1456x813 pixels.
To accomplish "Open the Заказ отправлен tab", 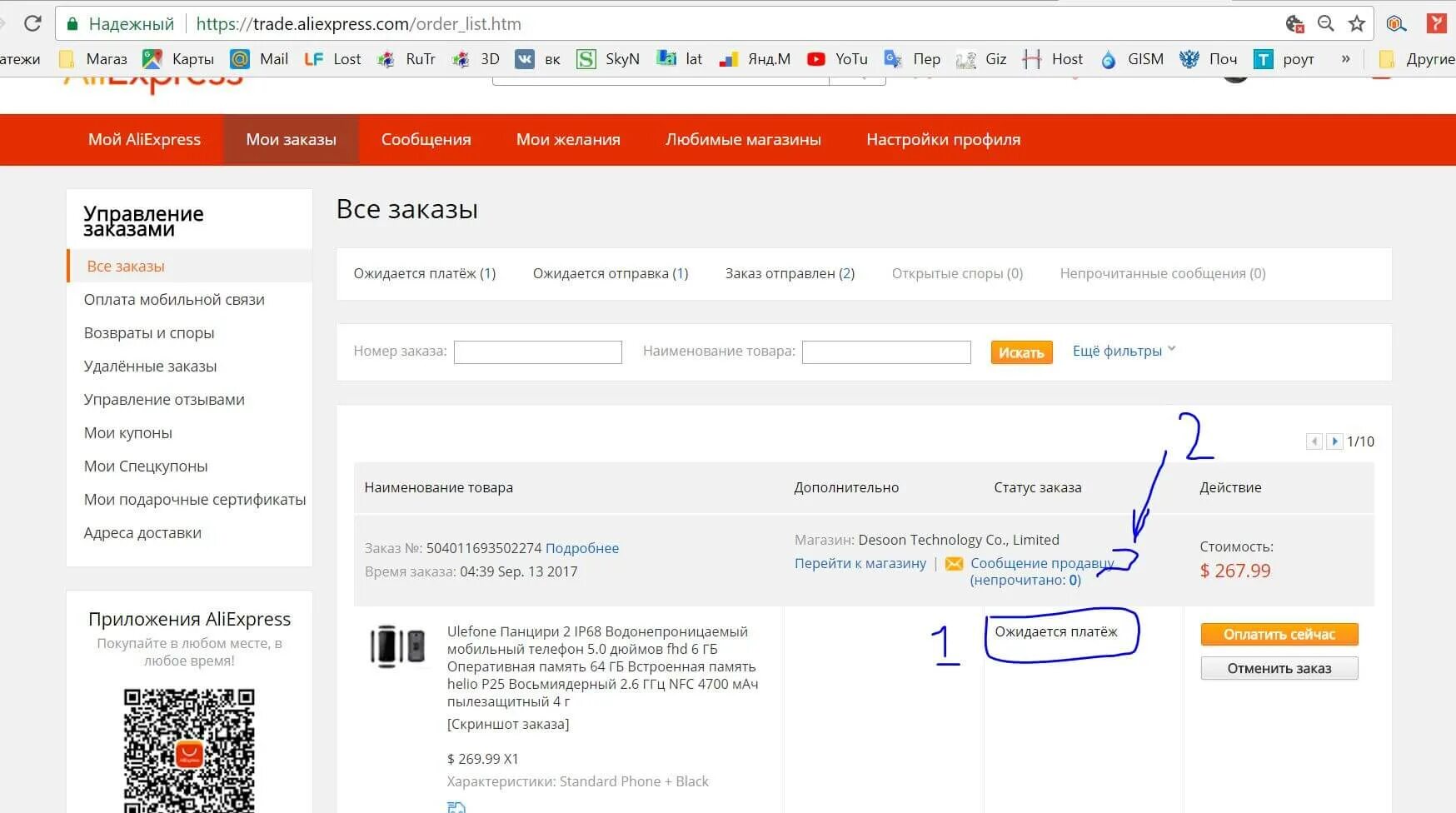I will click(788, 272).
